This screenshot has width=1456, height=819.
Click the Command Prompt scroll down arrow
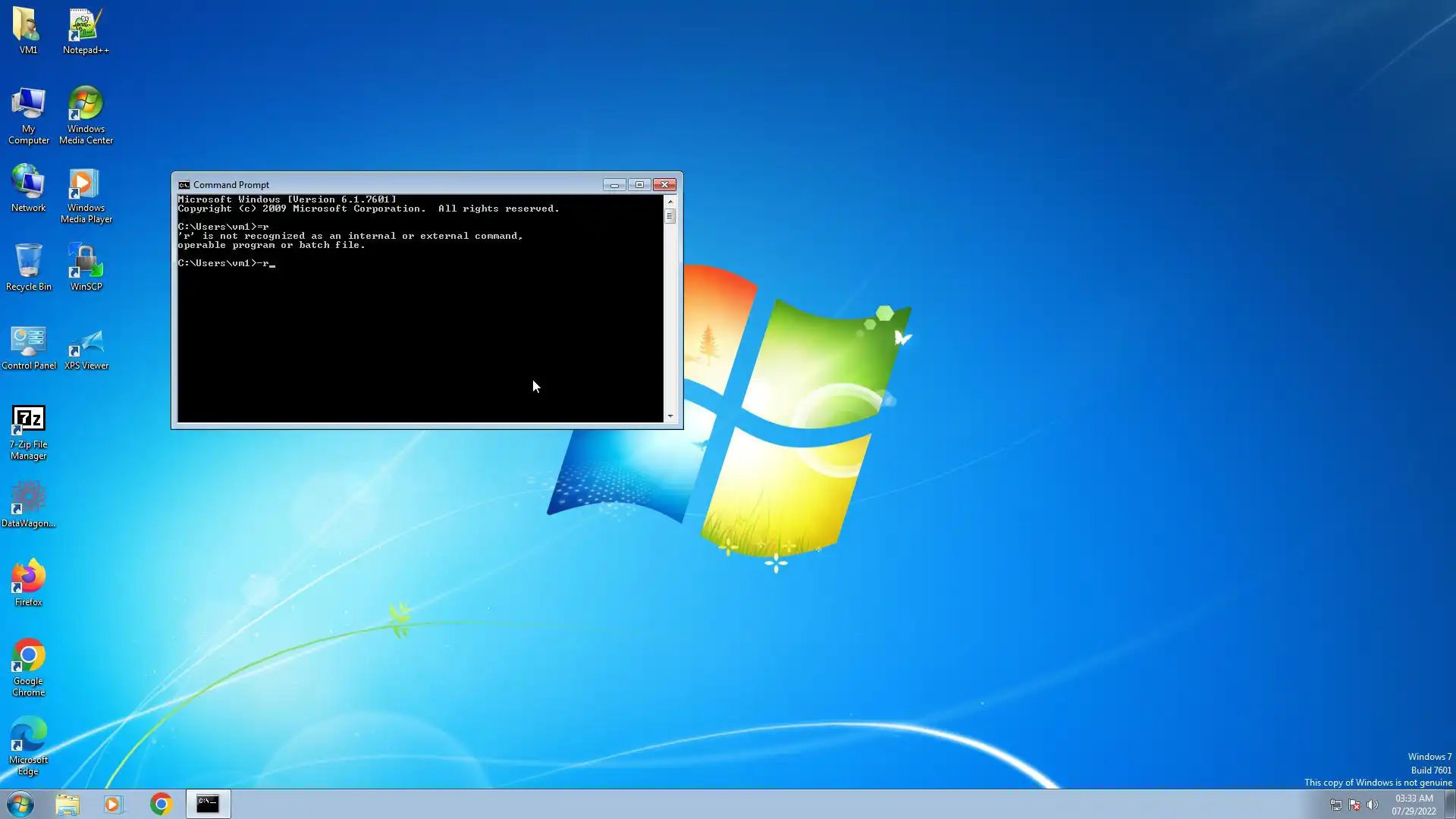coord(670,416)
